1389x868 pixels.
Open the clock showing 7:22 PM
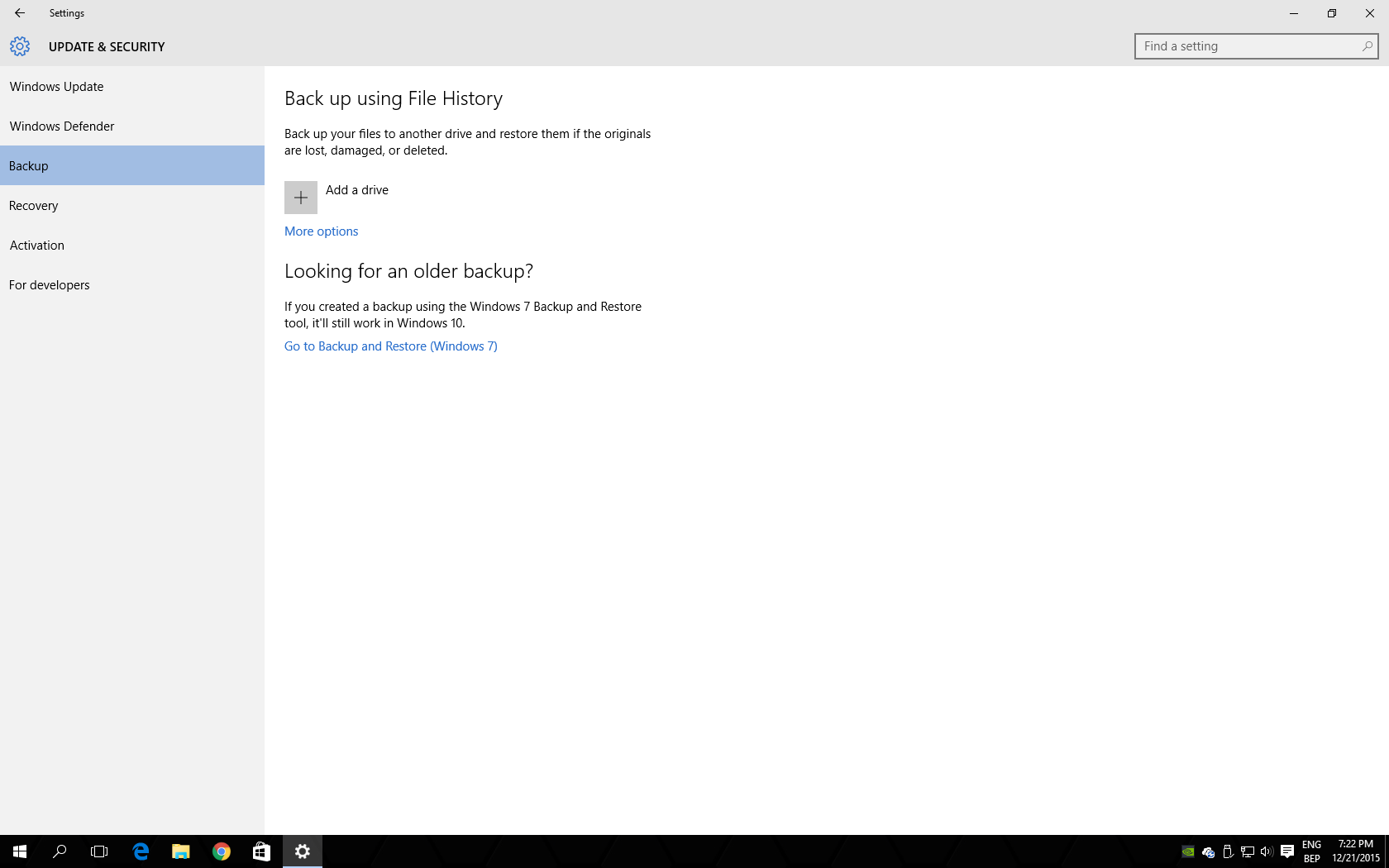[x=1356, y=851]
